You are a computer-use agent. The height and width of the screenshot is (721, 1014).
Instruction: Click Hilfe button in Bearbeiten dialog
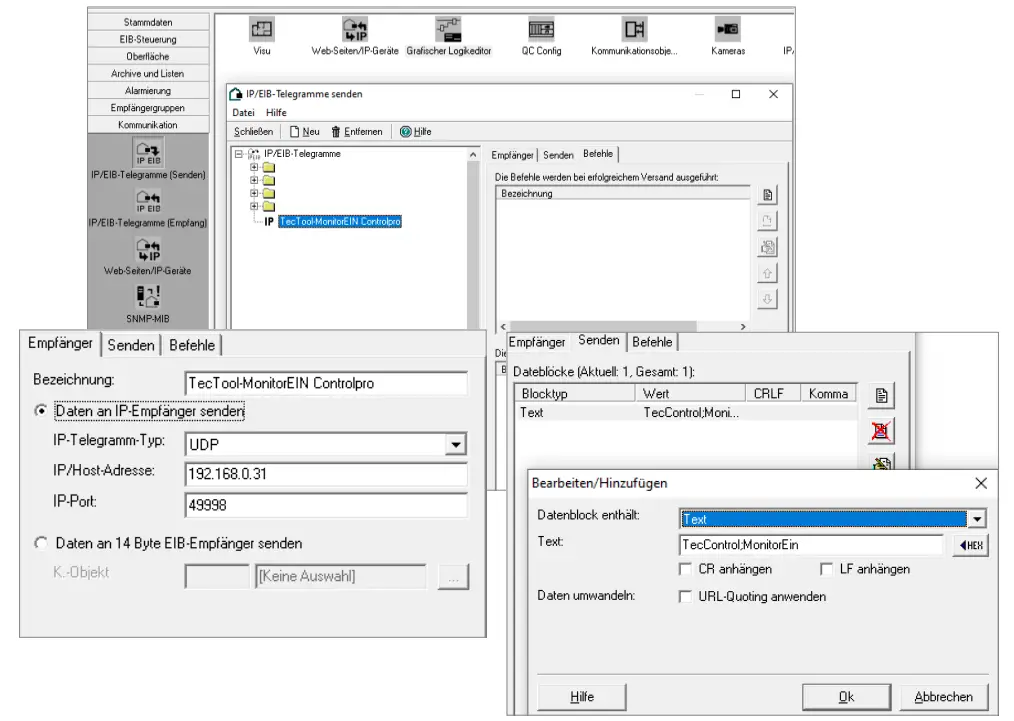[x=582, y=697]
